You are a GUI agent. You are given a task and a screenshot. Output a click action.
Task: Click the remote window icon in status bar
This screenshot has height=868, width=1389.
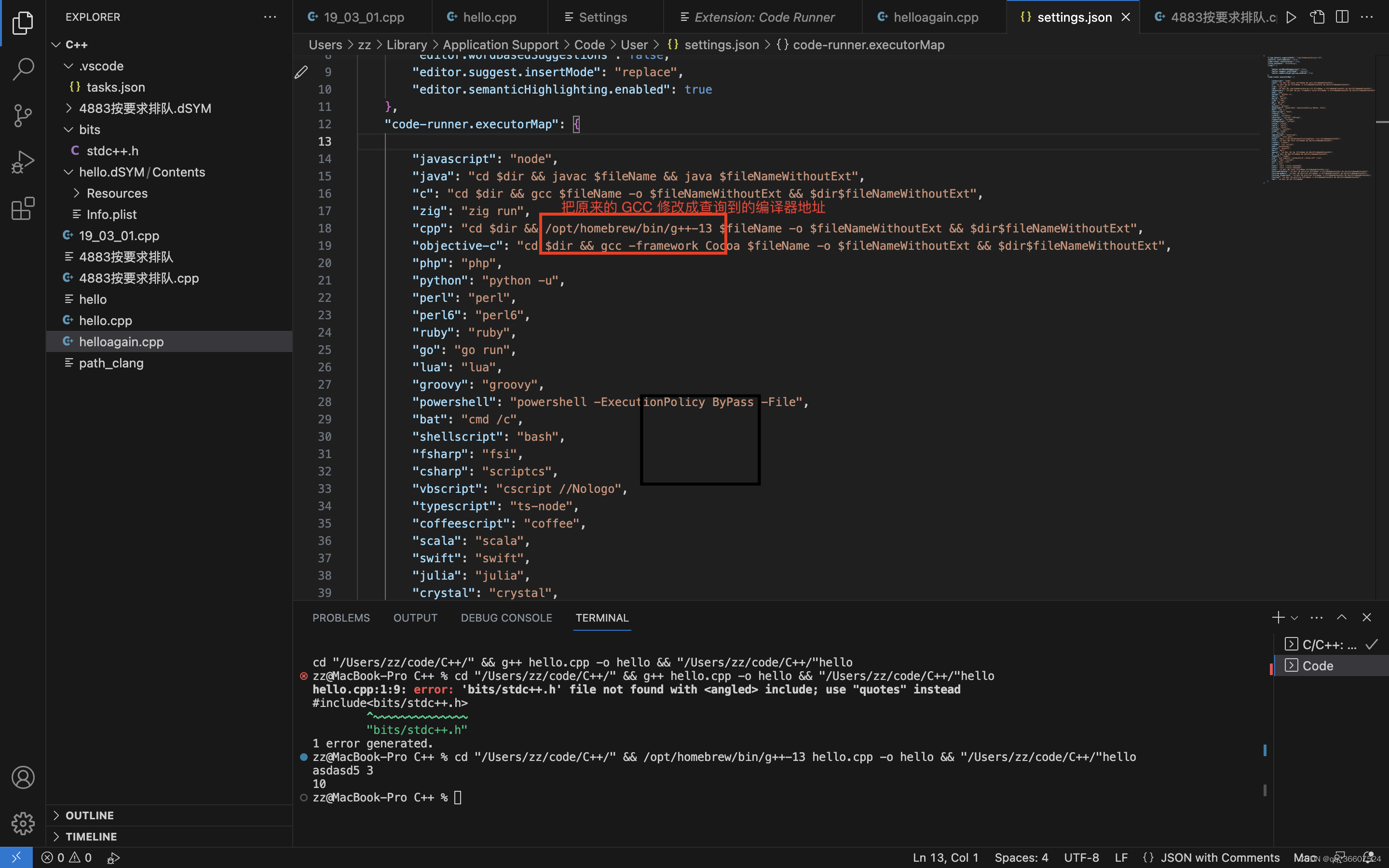coord(16,858)
